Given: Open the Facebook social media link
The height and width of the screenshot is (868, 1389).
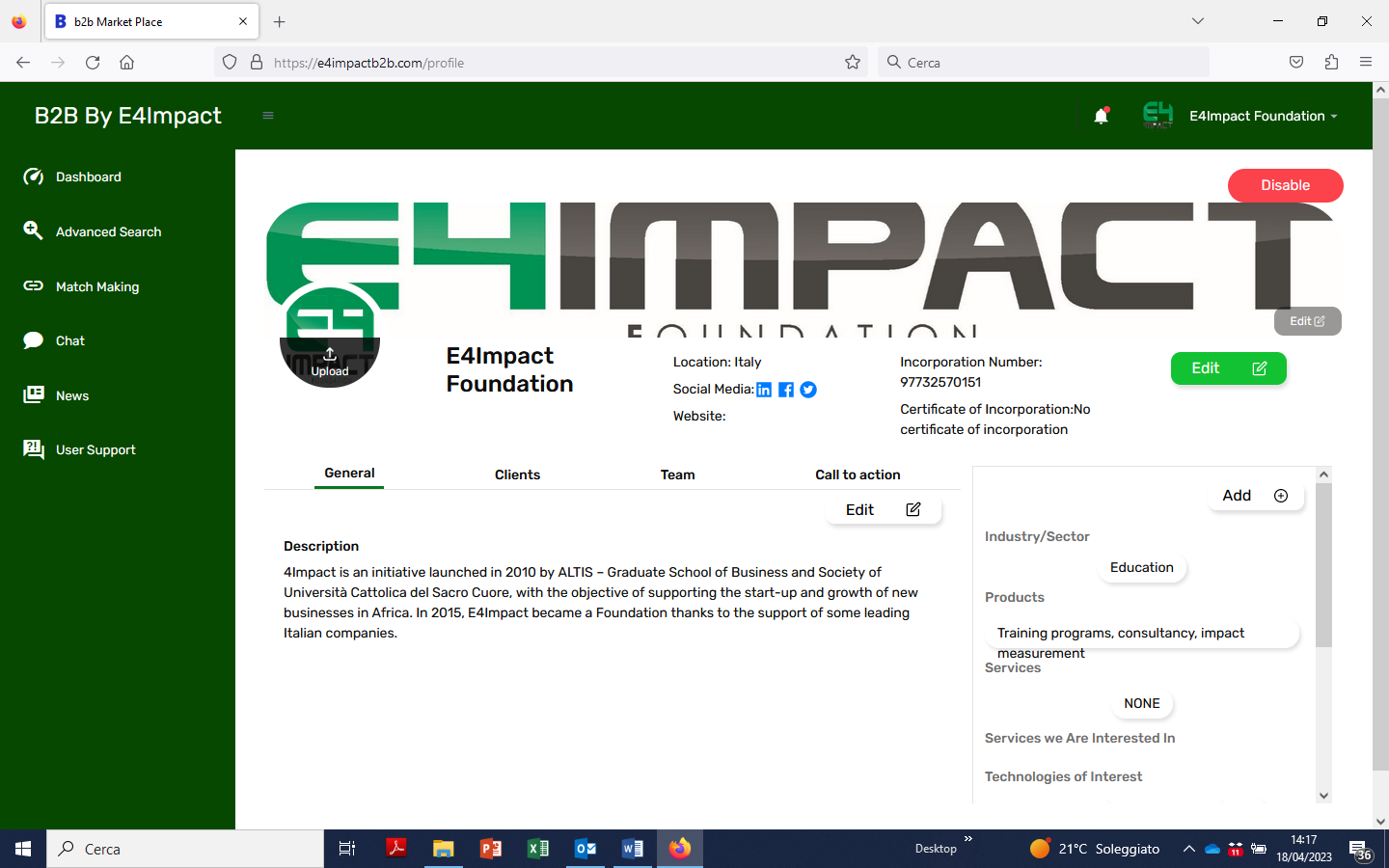Looking at the screenshot, I should coord(786,390).
